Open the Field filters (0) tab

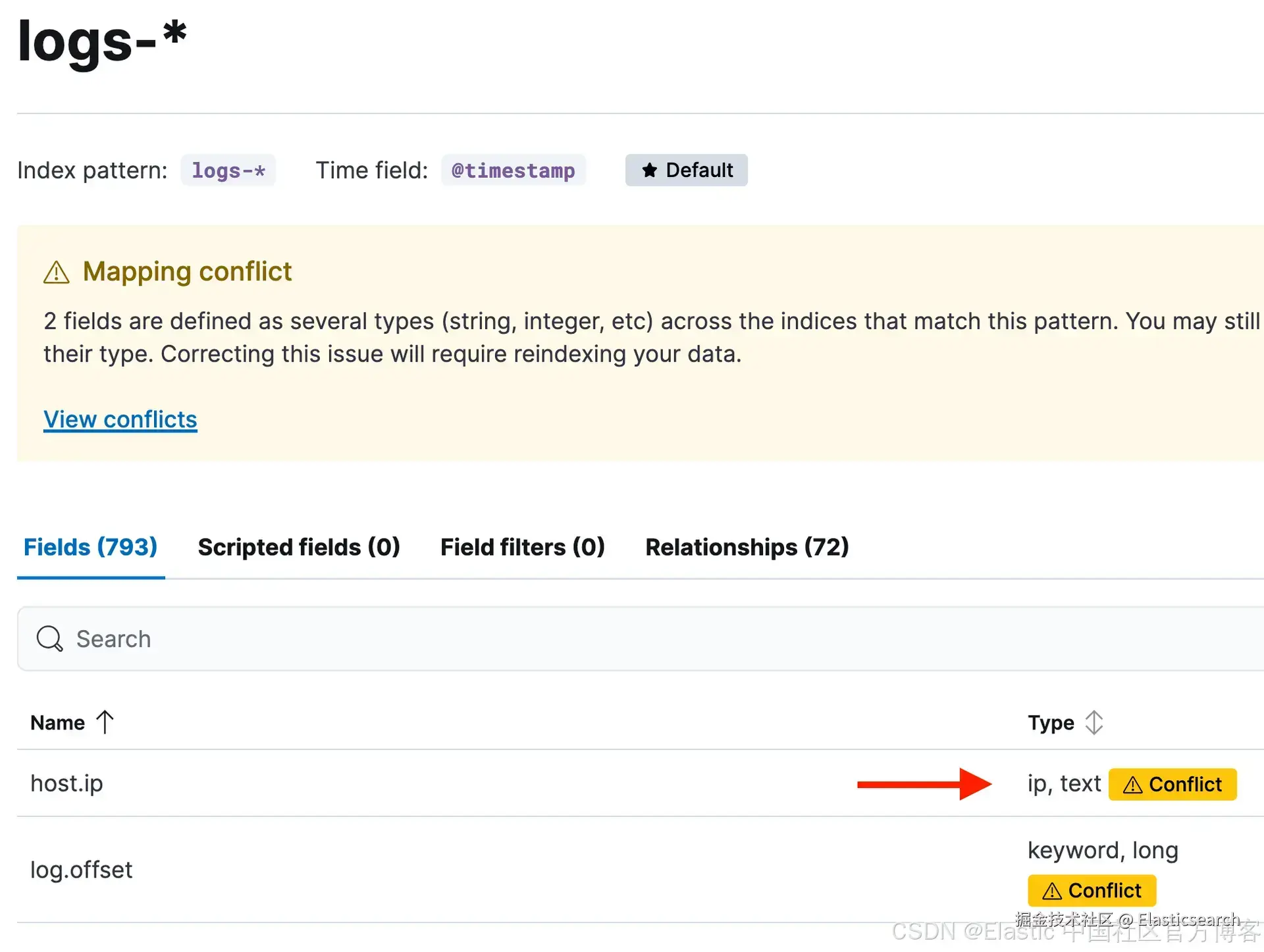click(x=522, y=547)
